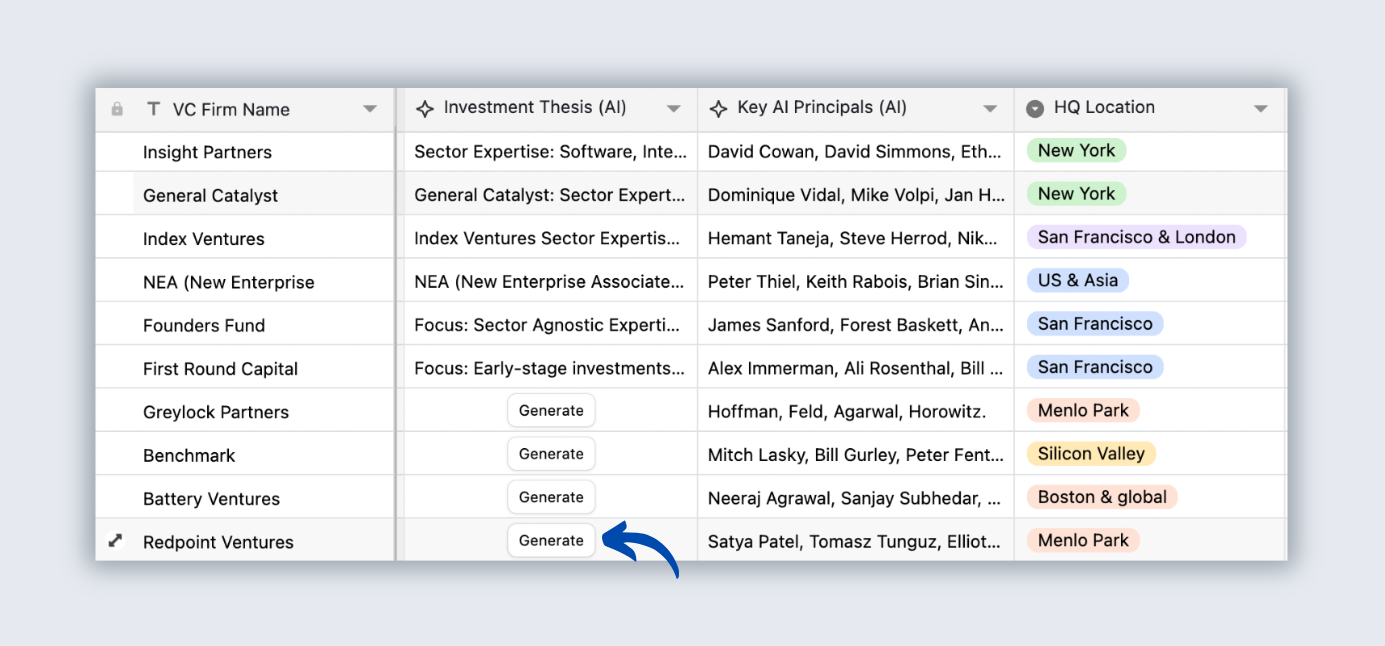Click the San Francisco tag for Founders Fund
This screenshot has height=646, width=1385.
tap(1095, 324)
